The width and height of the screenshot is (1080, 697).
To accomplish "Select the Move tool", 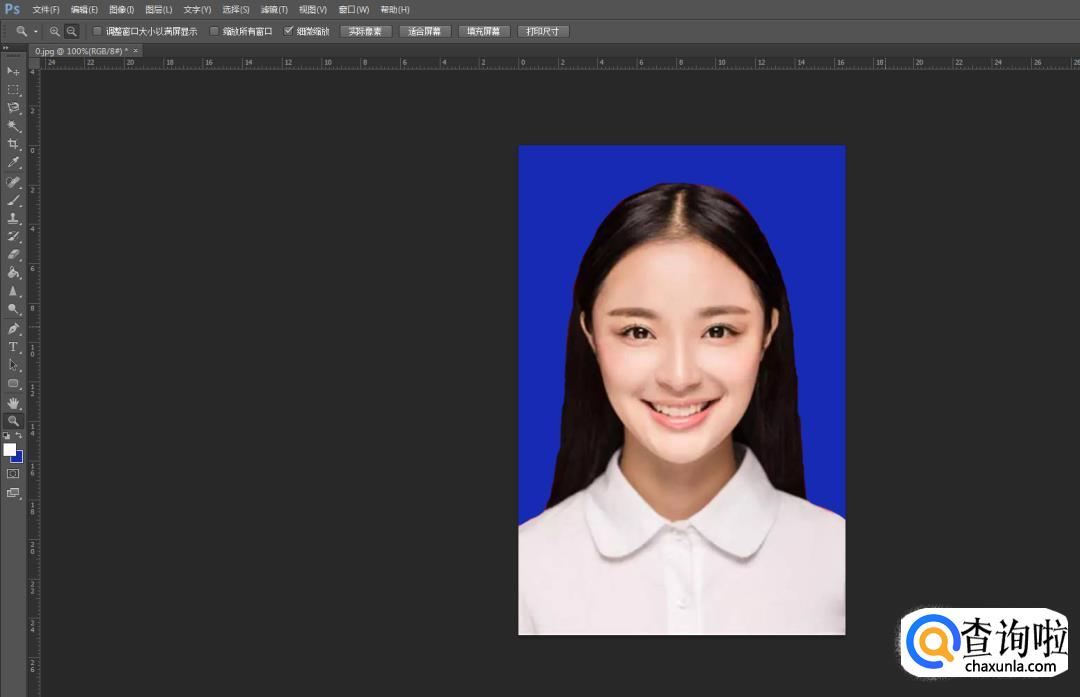I will point(14,71).
